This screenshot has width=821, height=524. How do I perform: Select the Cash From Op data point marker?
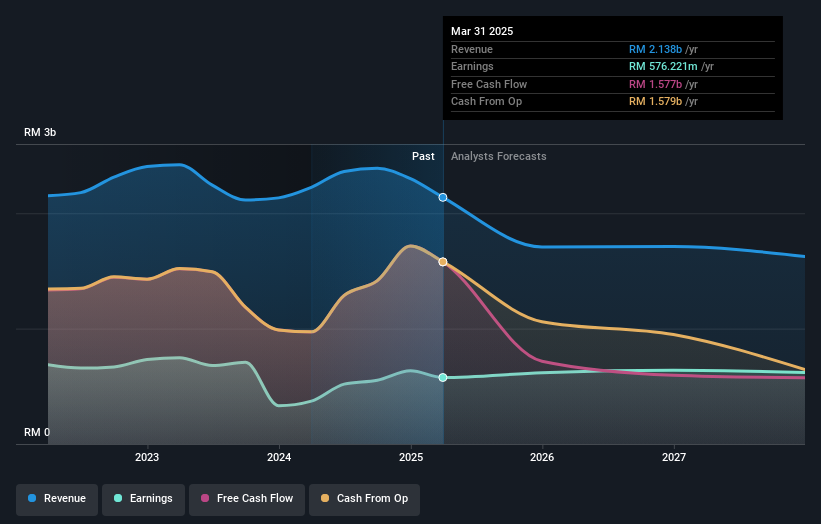pyautogui.click(x=443, y=262)
